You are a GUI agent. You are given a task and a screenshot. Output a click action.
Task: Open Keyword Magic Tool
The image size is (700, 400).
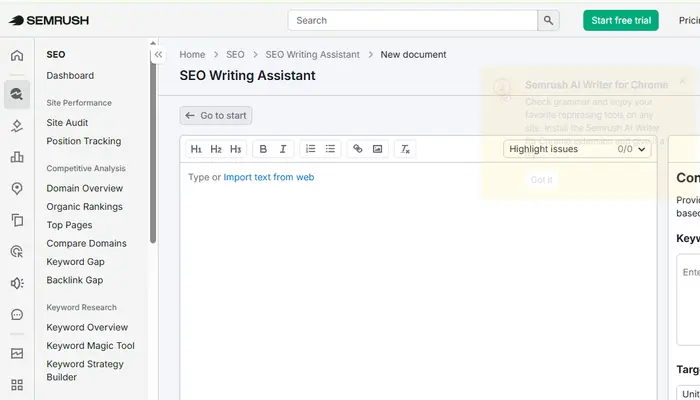pyautogui.click(x=90, y=346)
